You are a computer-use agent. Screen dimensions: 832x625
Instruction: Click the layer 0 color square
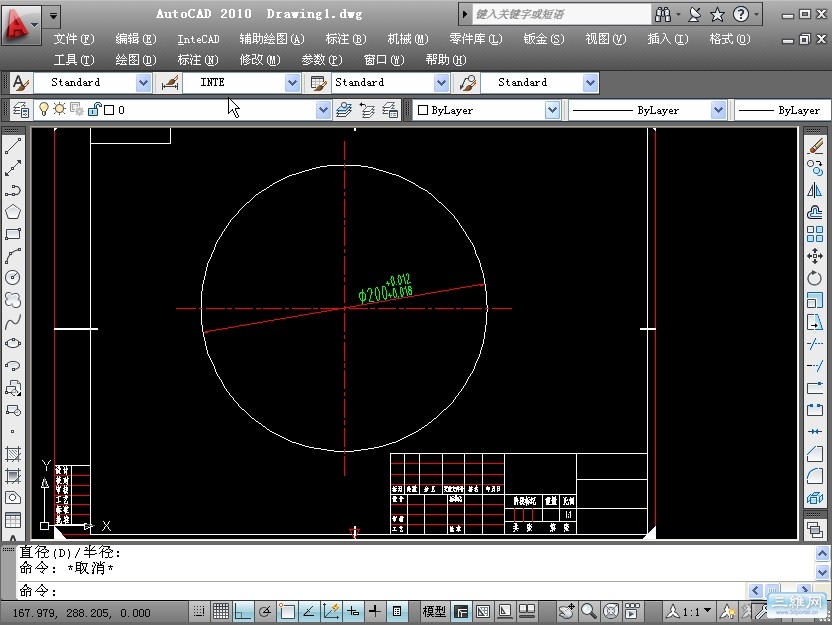click(109, 110)
